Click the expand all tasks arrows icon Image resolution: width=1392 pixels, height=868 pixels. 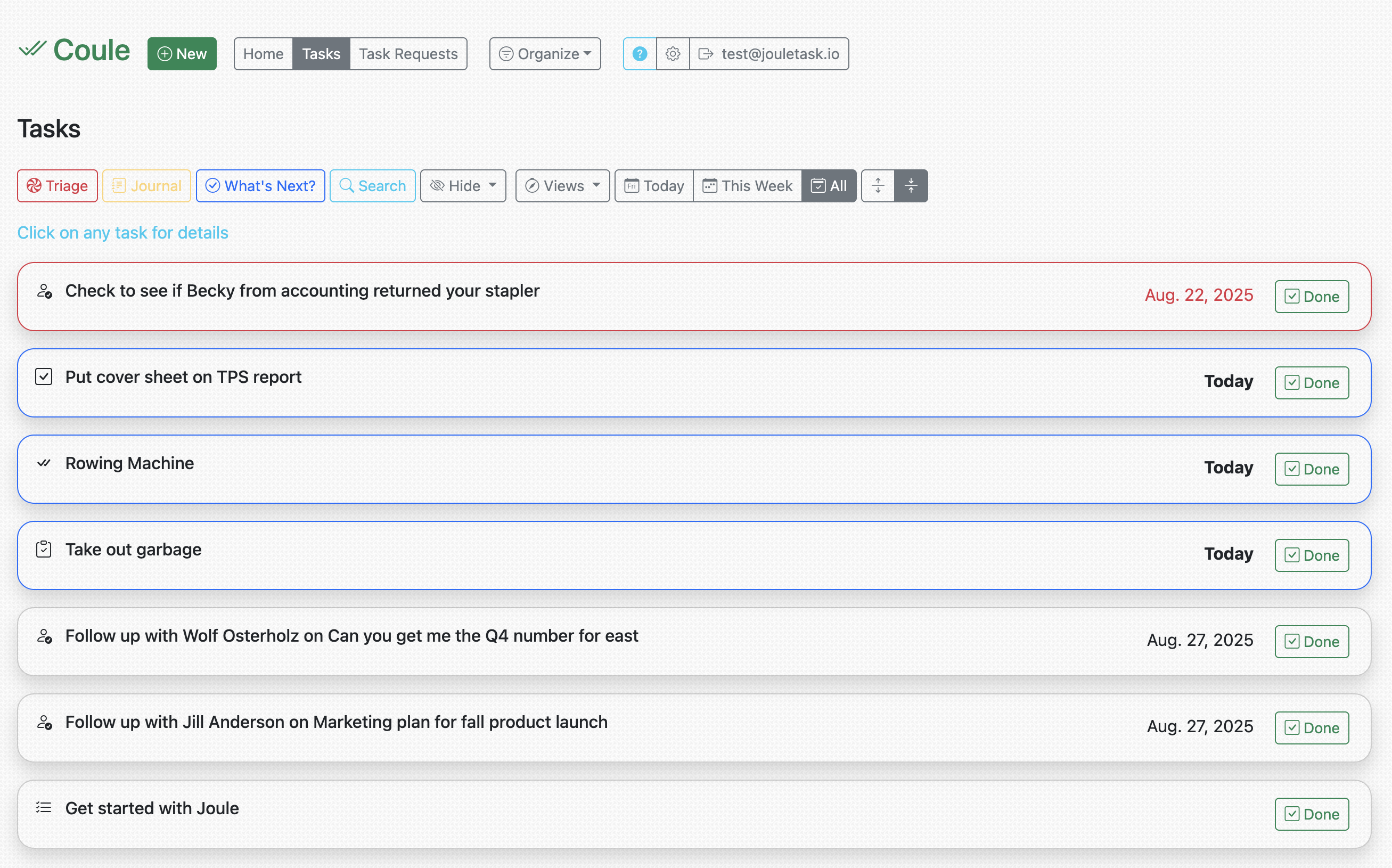point(878,185)
